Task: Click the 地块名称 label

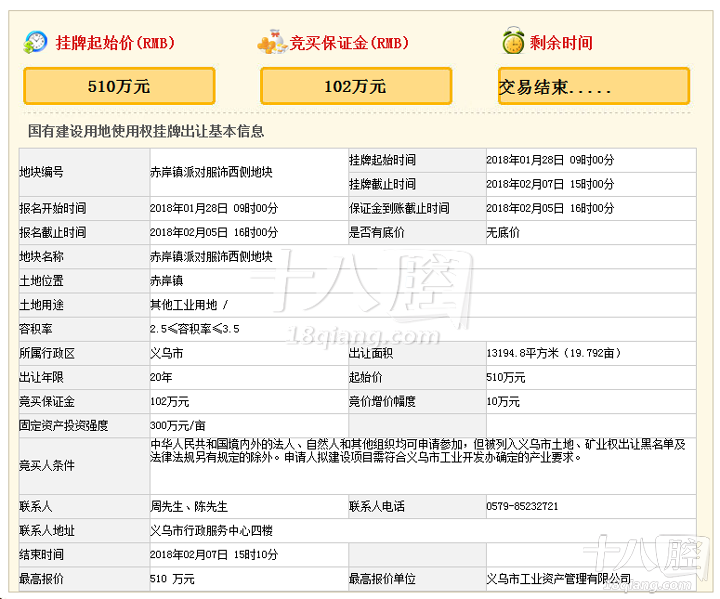Action: [x=41, y=256]
